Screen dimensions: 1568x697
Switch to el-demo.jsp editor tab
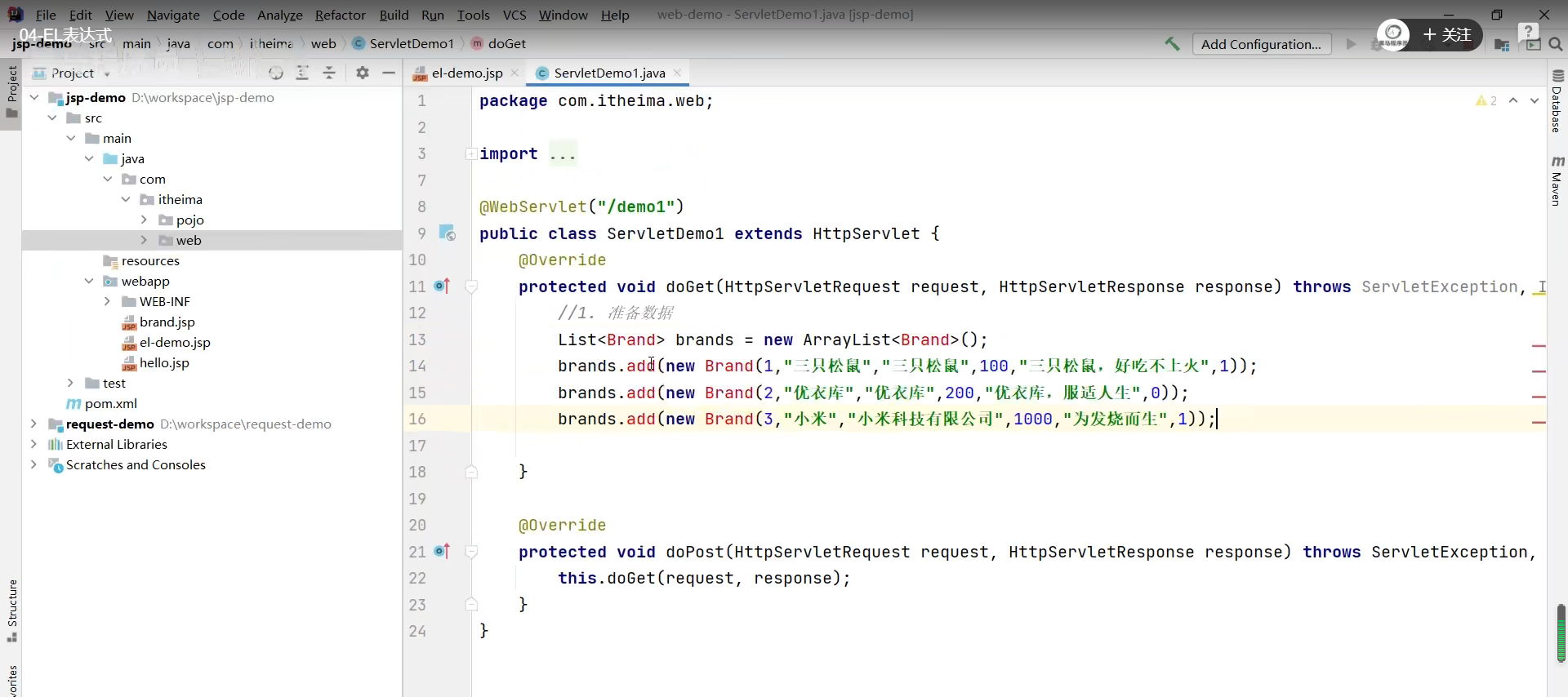pyautogui.click(x=466, y=73)
